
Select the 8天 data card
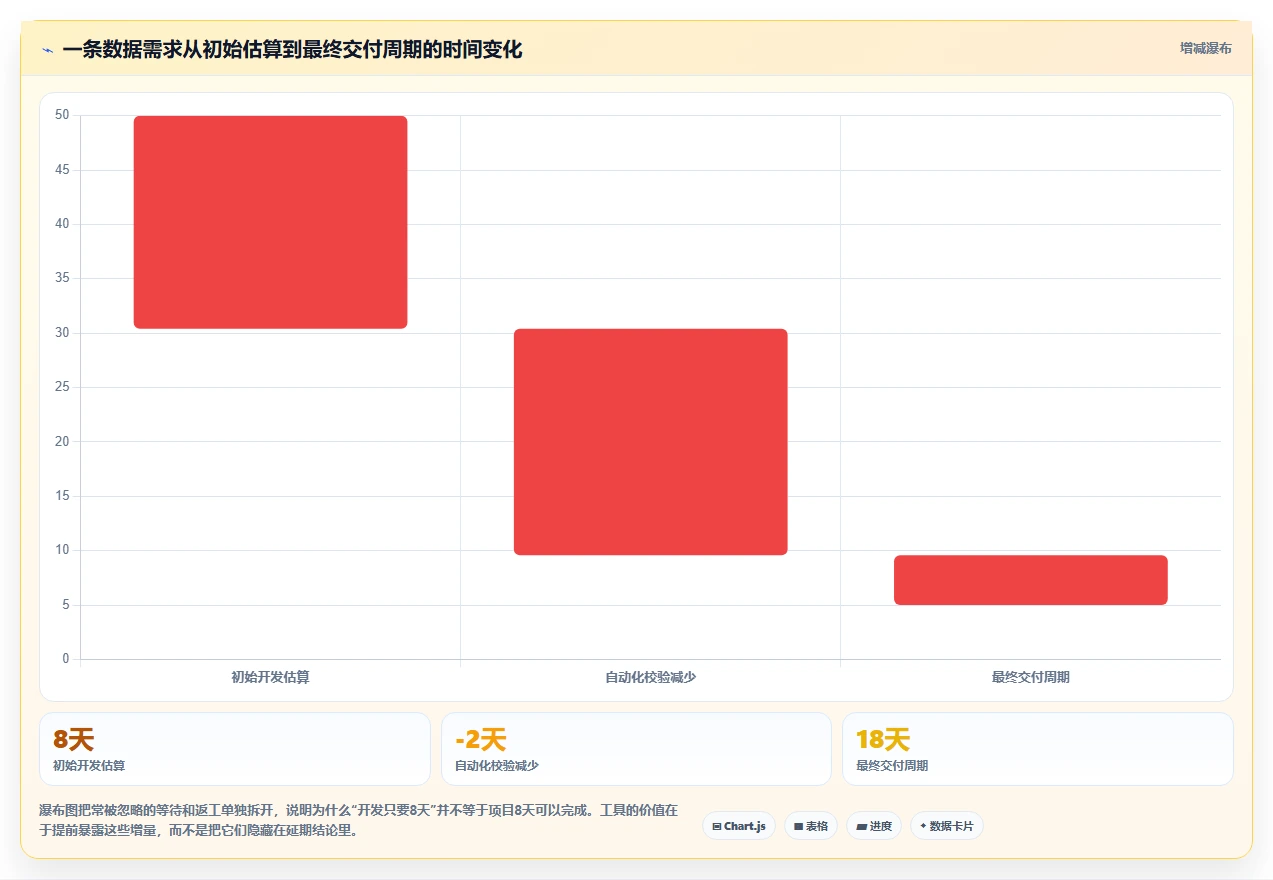click(235, 749)
